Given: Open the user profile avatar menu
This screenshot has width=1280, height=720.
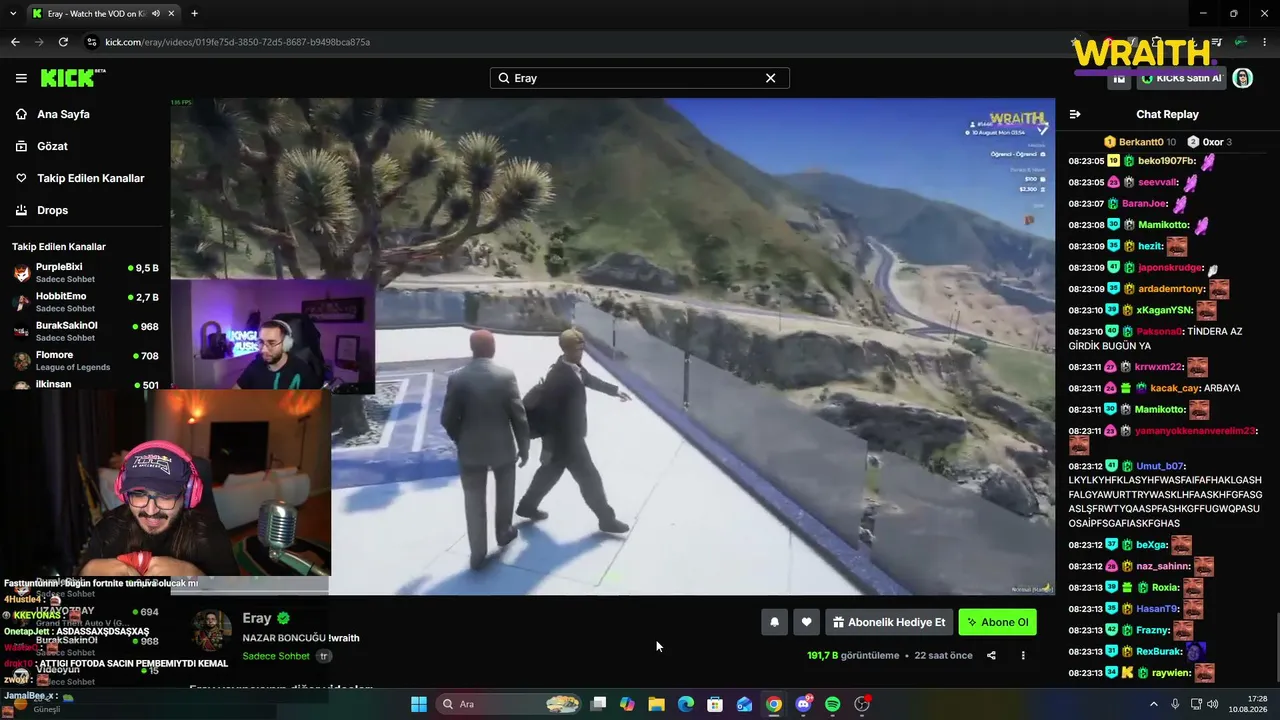Looking at the screenshot, I should pos(1242,78).
